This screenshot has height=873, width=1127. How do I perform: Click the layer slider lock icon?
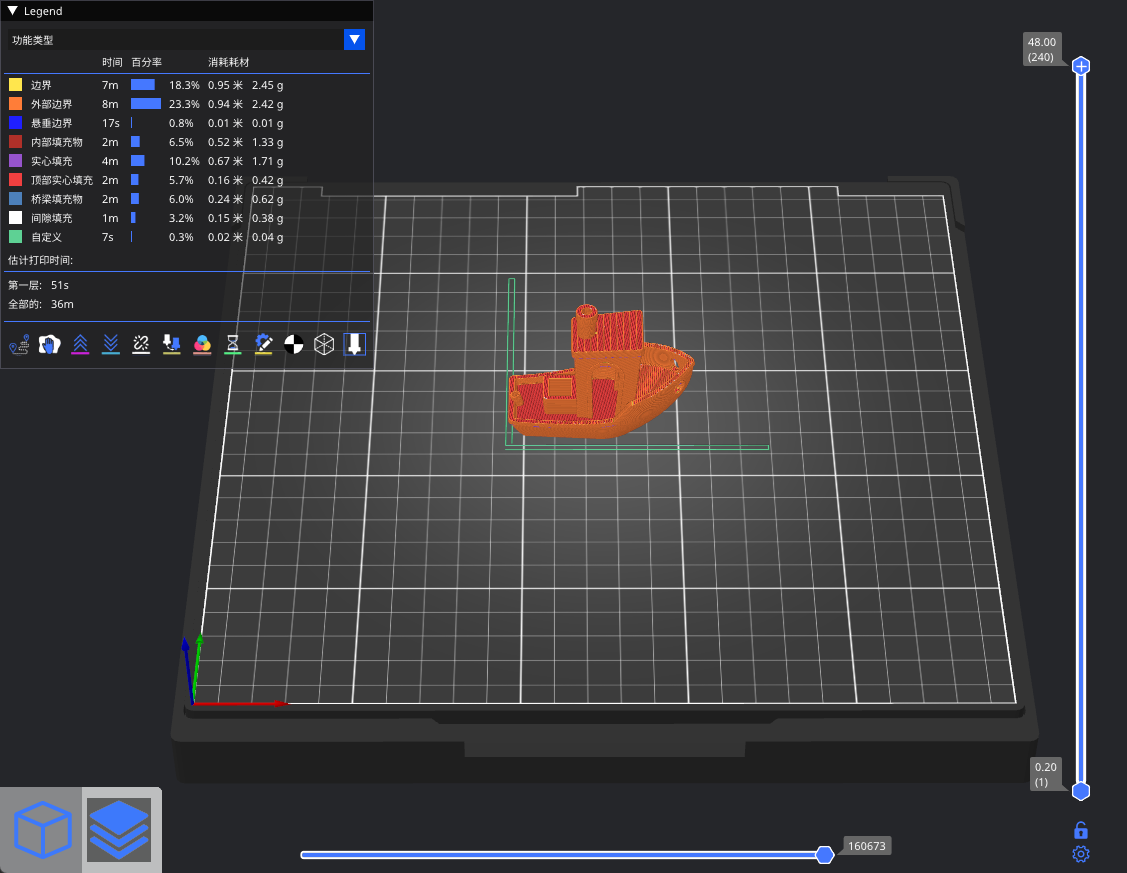[1081, 830]
